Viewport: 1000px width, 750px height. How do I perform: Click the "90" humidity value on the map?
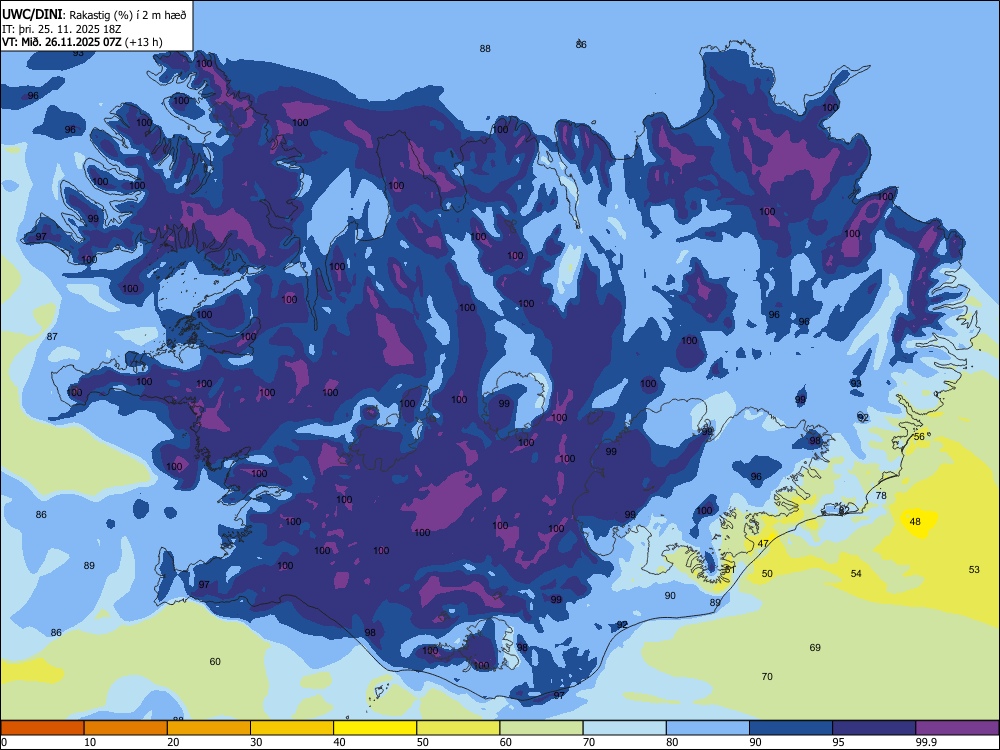[670, 596]
